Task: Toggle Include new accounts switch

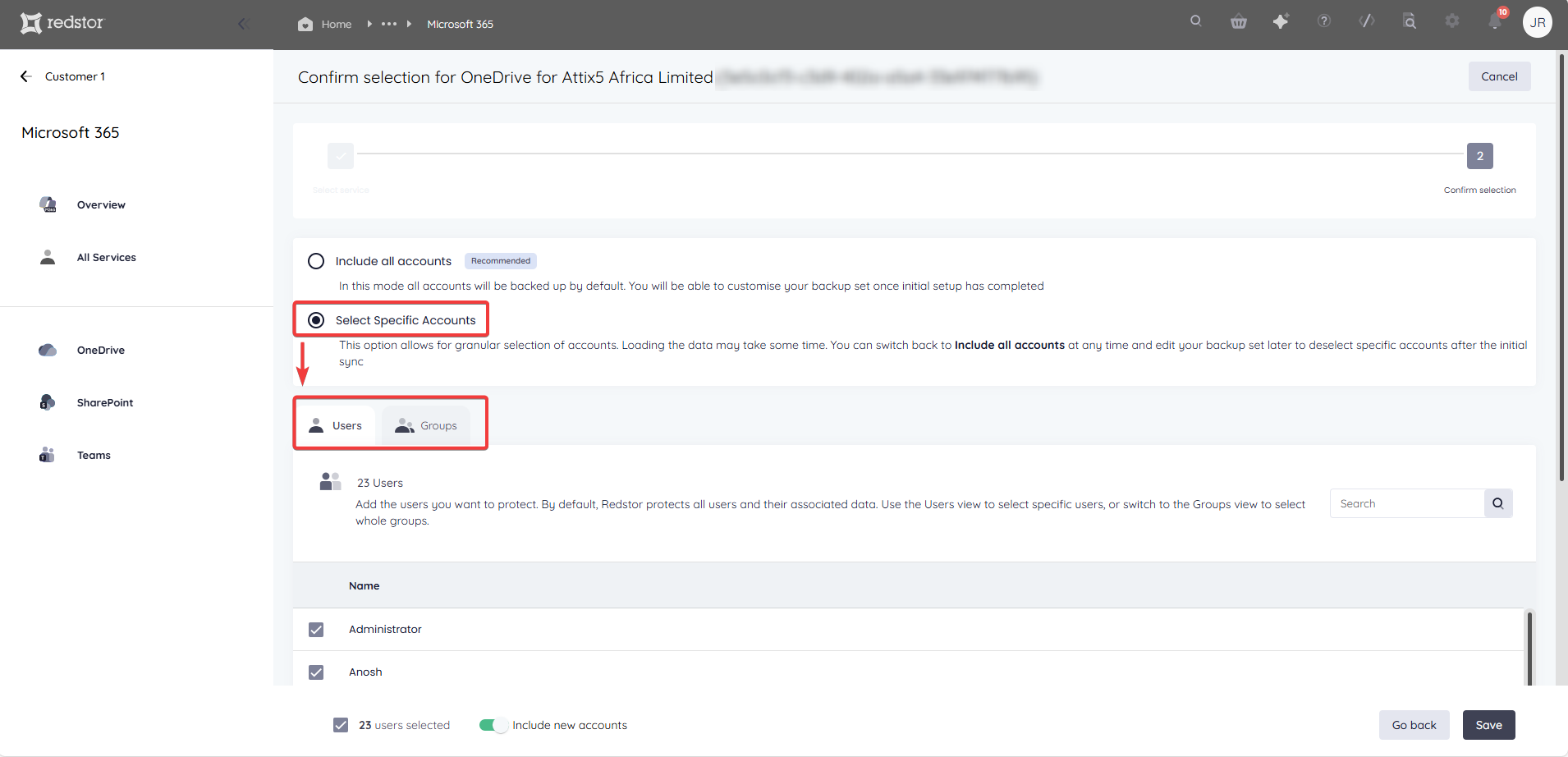Action: (493, 725)
